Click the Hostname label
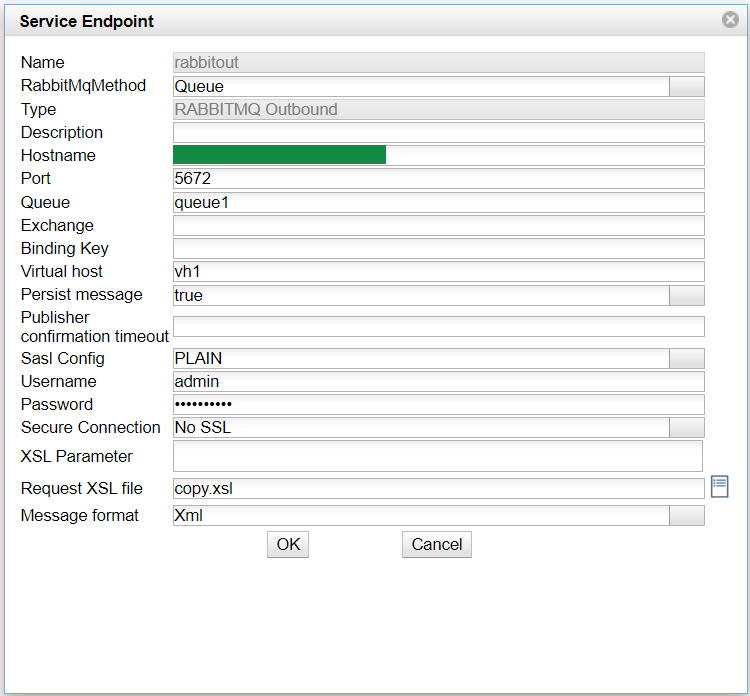This screenshot has height=696, width=750. 58,155
